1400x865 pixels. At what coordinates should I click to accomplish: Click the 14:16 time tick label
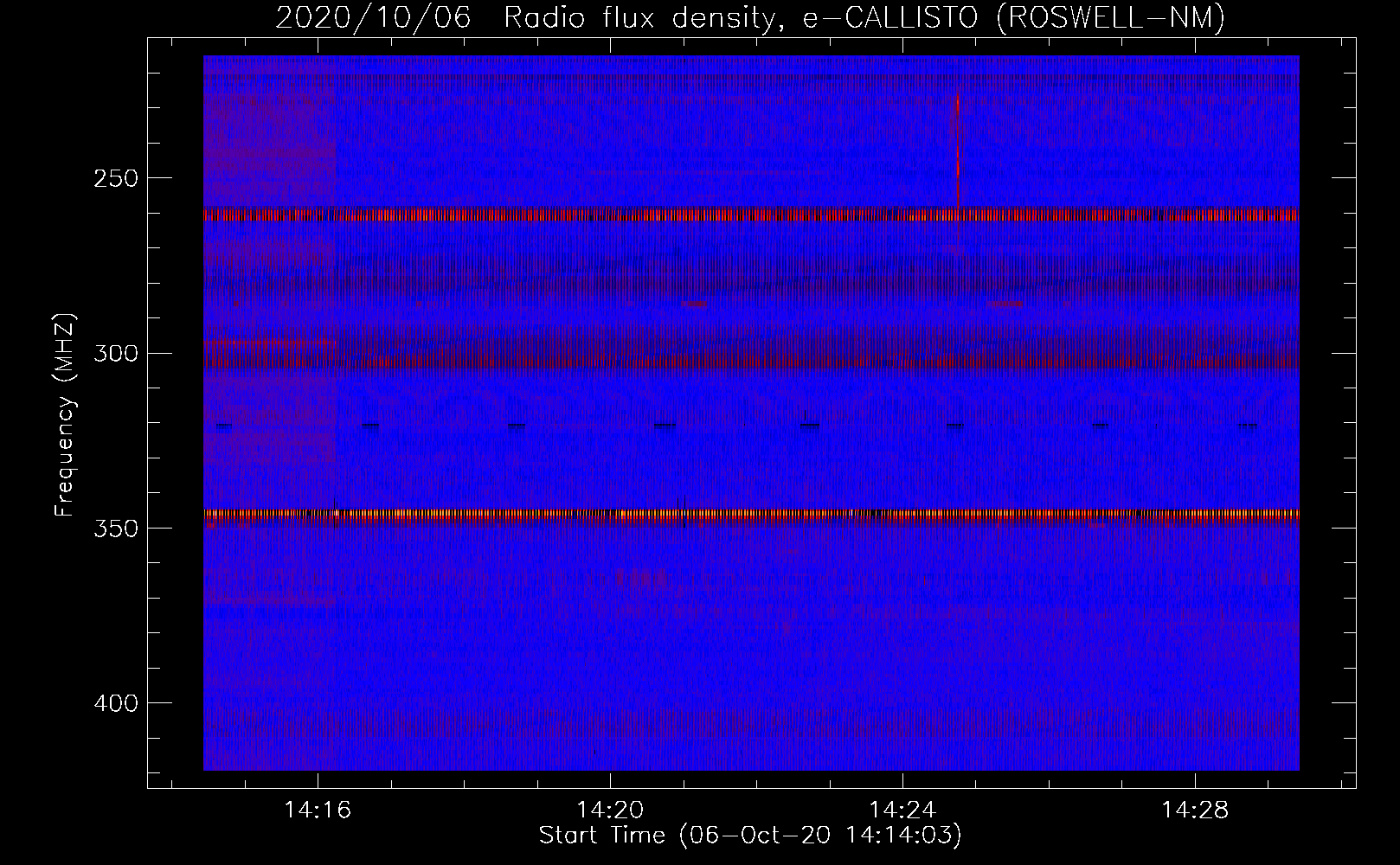click(318, 811)
